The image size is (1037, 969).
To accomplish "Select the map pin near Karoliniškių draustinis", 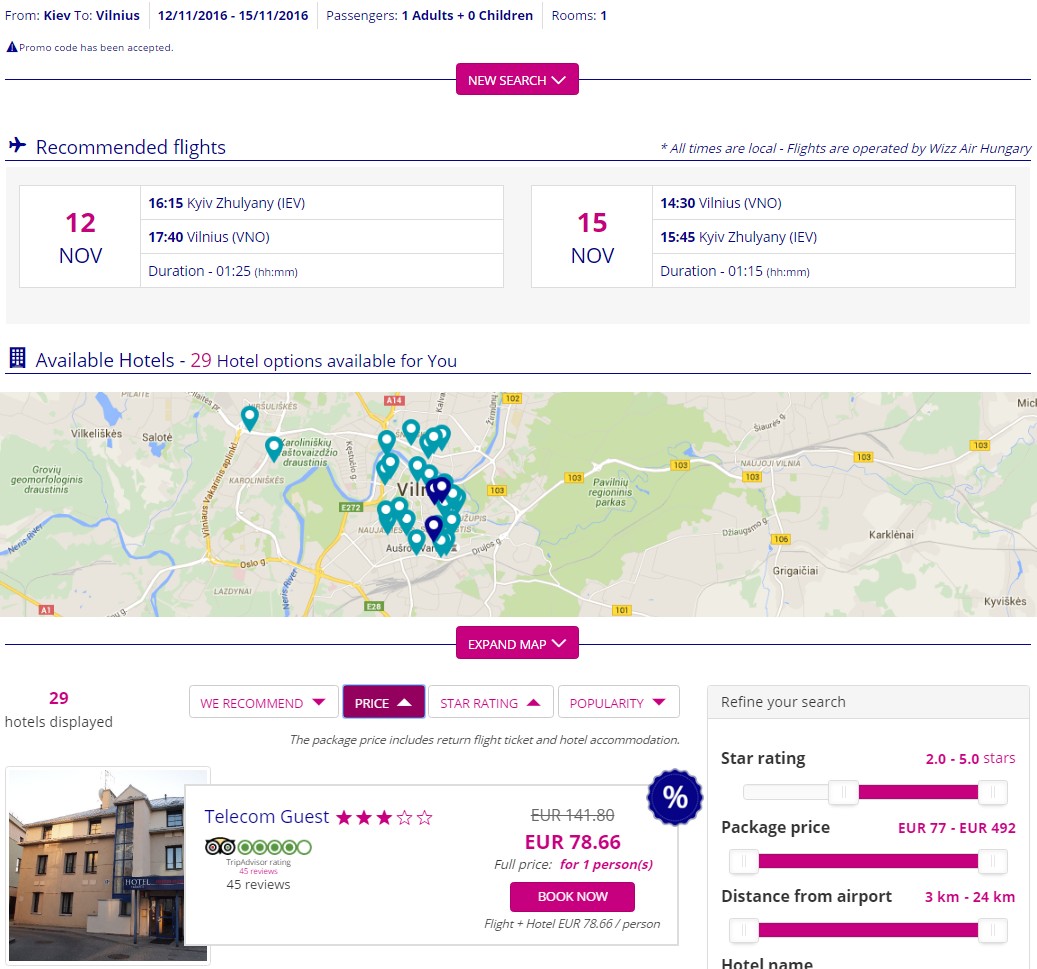I will click(274, 448).
